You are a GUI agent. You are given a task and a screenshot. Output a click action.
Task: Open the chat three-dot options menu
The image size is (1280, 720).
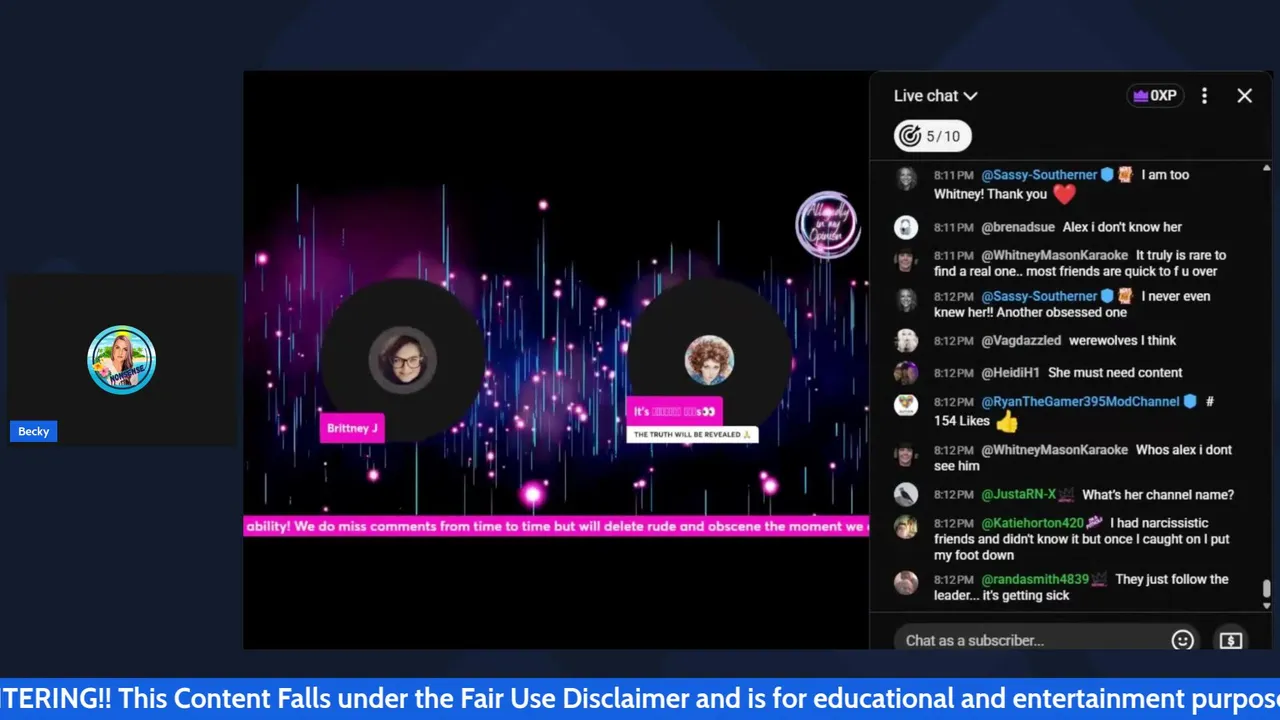point(1204,96)
